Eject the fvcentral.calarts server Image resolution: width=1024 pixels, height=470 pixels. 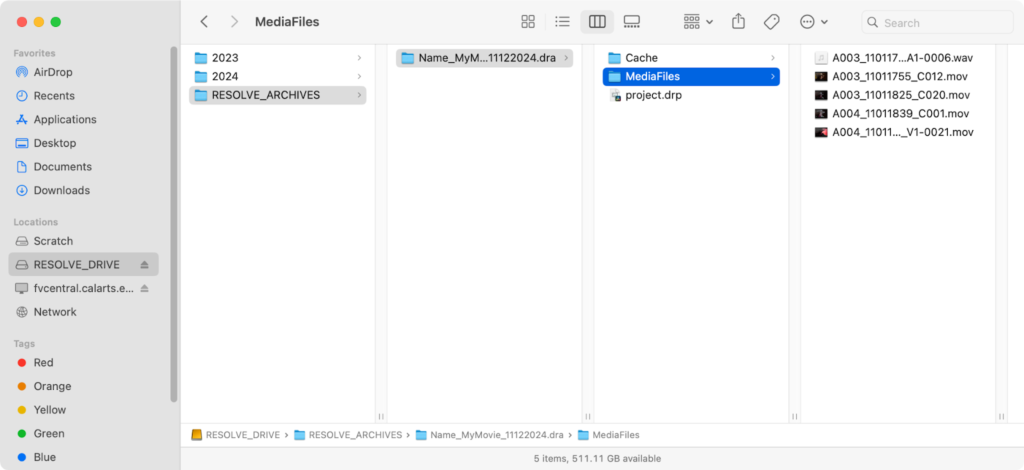[x=144, y=288]
